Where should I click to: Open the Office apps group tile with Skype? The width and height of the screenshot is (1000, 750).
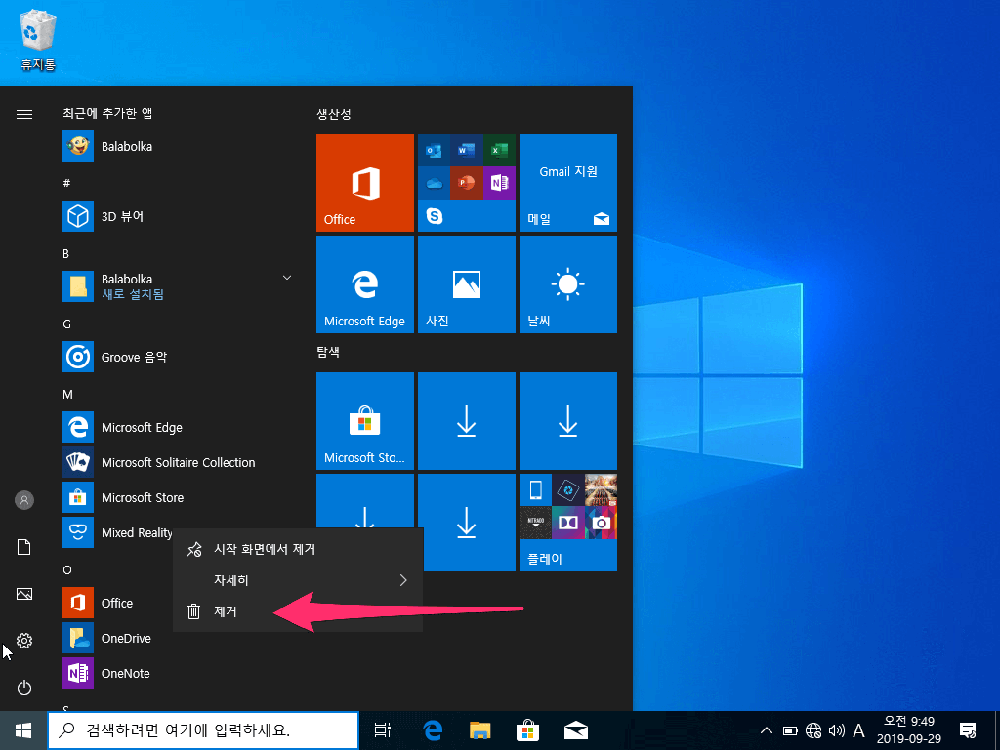467,182
